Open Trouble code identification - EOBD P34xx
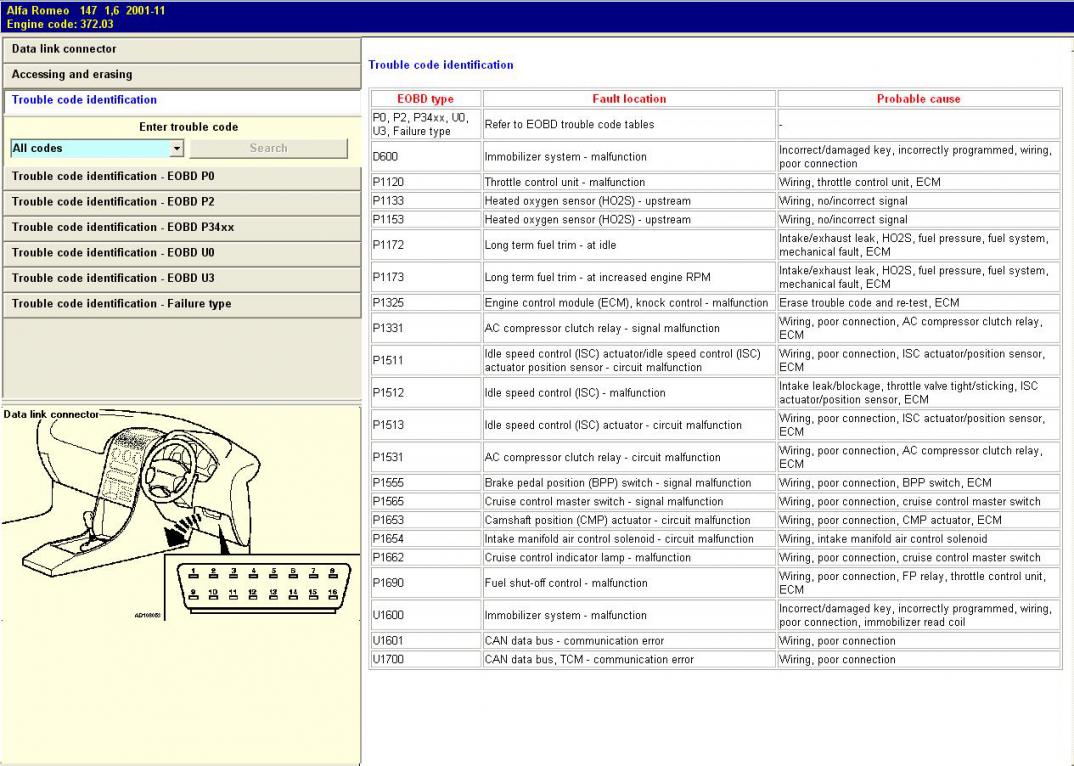Viewport: 1074px width, 766px height. click(180, 228)
